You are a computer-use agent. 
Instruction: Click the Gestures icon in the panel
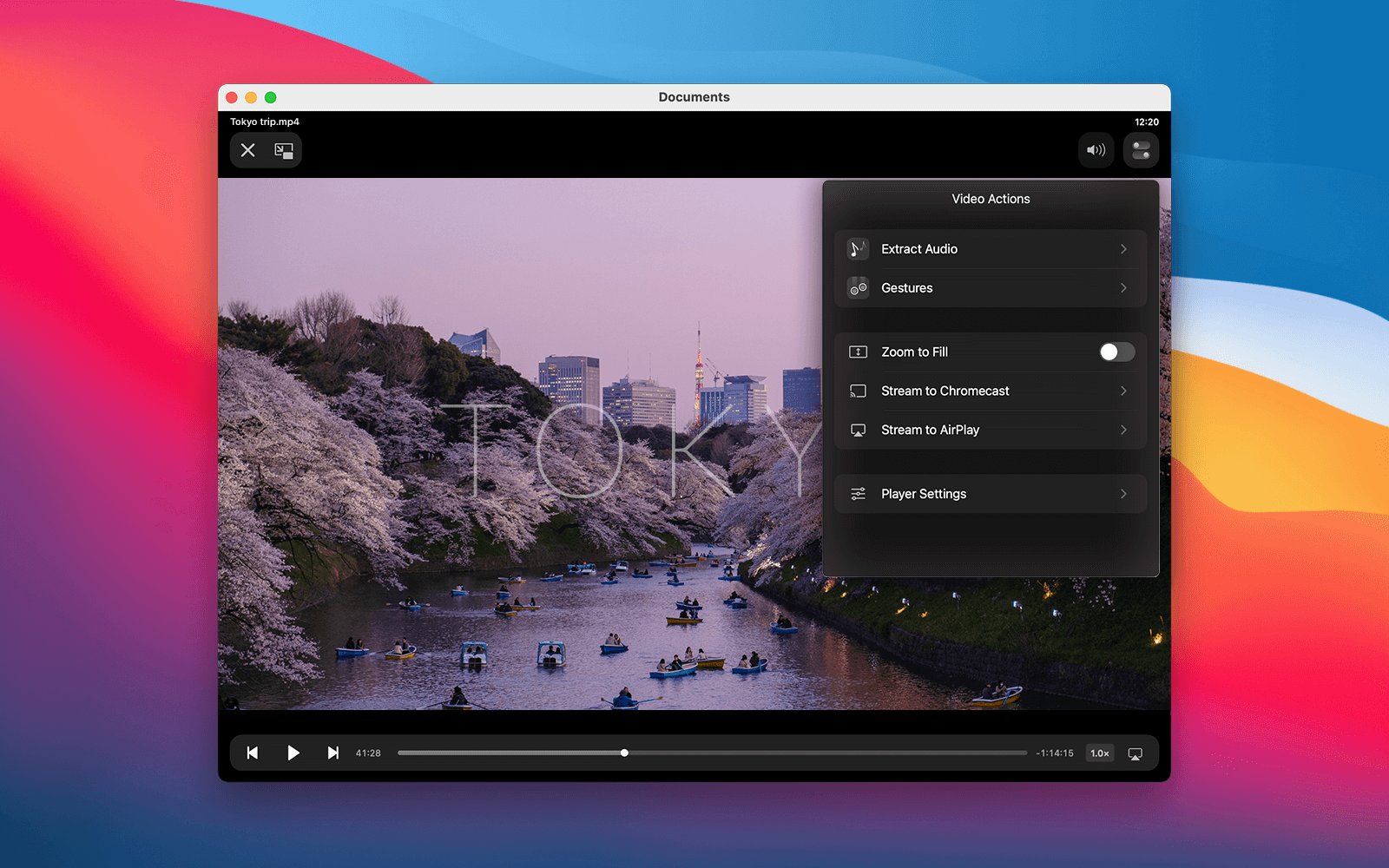point(858,288)
